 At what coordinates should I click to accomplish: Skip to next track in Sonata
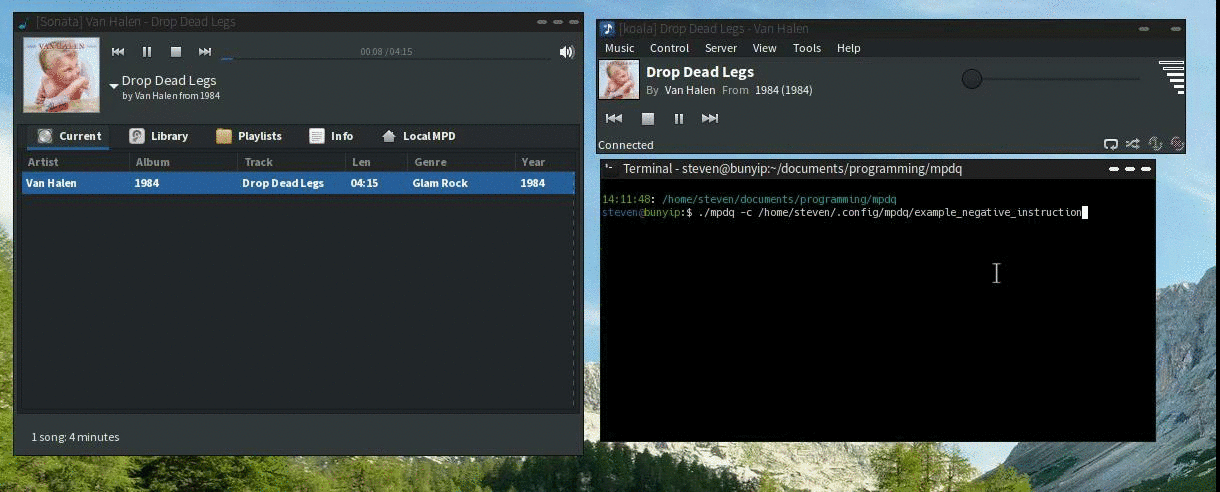[x=205, y=52]
